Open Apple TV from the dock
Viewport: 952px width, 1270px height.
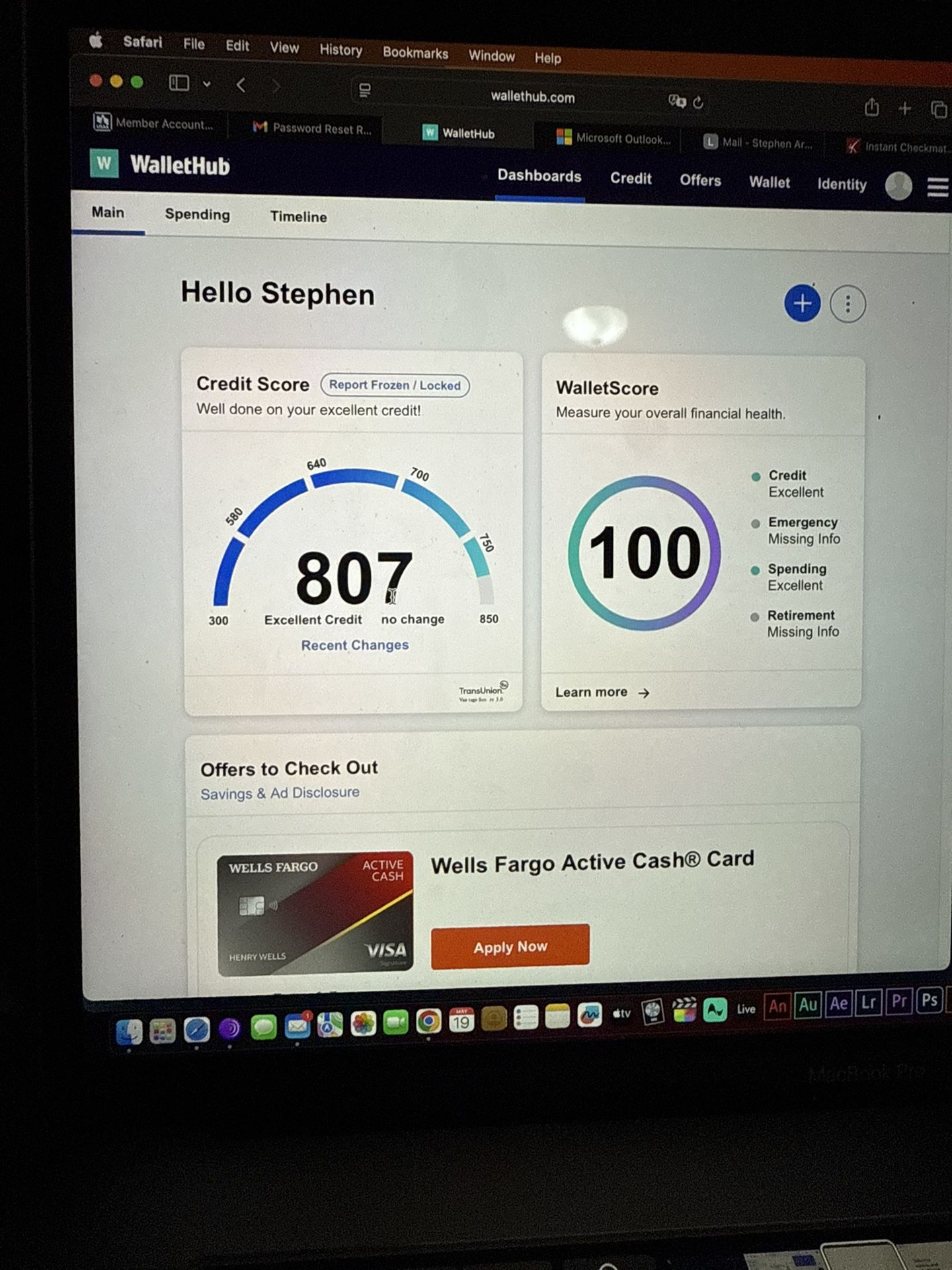tap(621, 1013)
